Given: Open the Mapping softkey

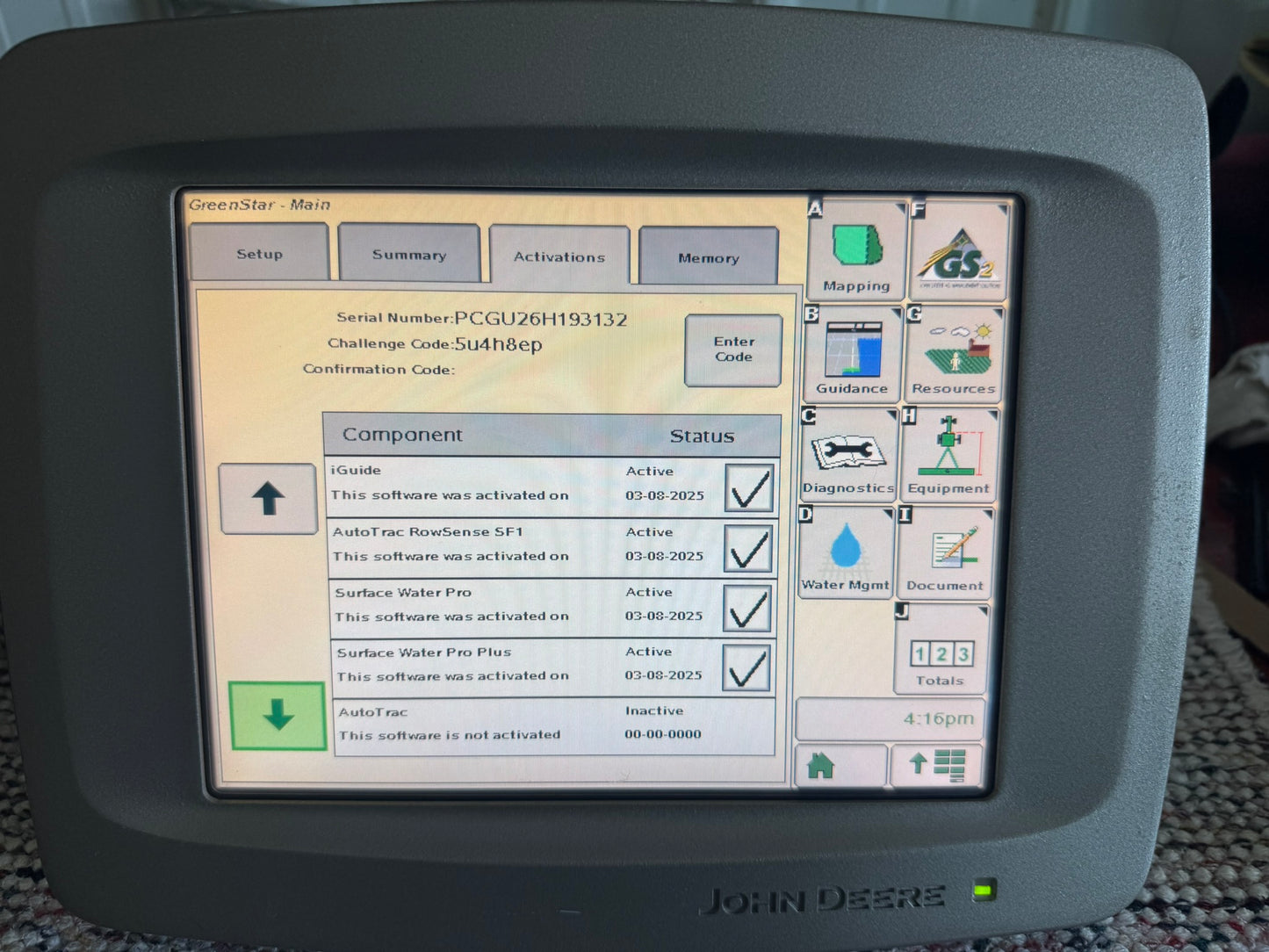Looking at the screenshot, I should point(856,251).
